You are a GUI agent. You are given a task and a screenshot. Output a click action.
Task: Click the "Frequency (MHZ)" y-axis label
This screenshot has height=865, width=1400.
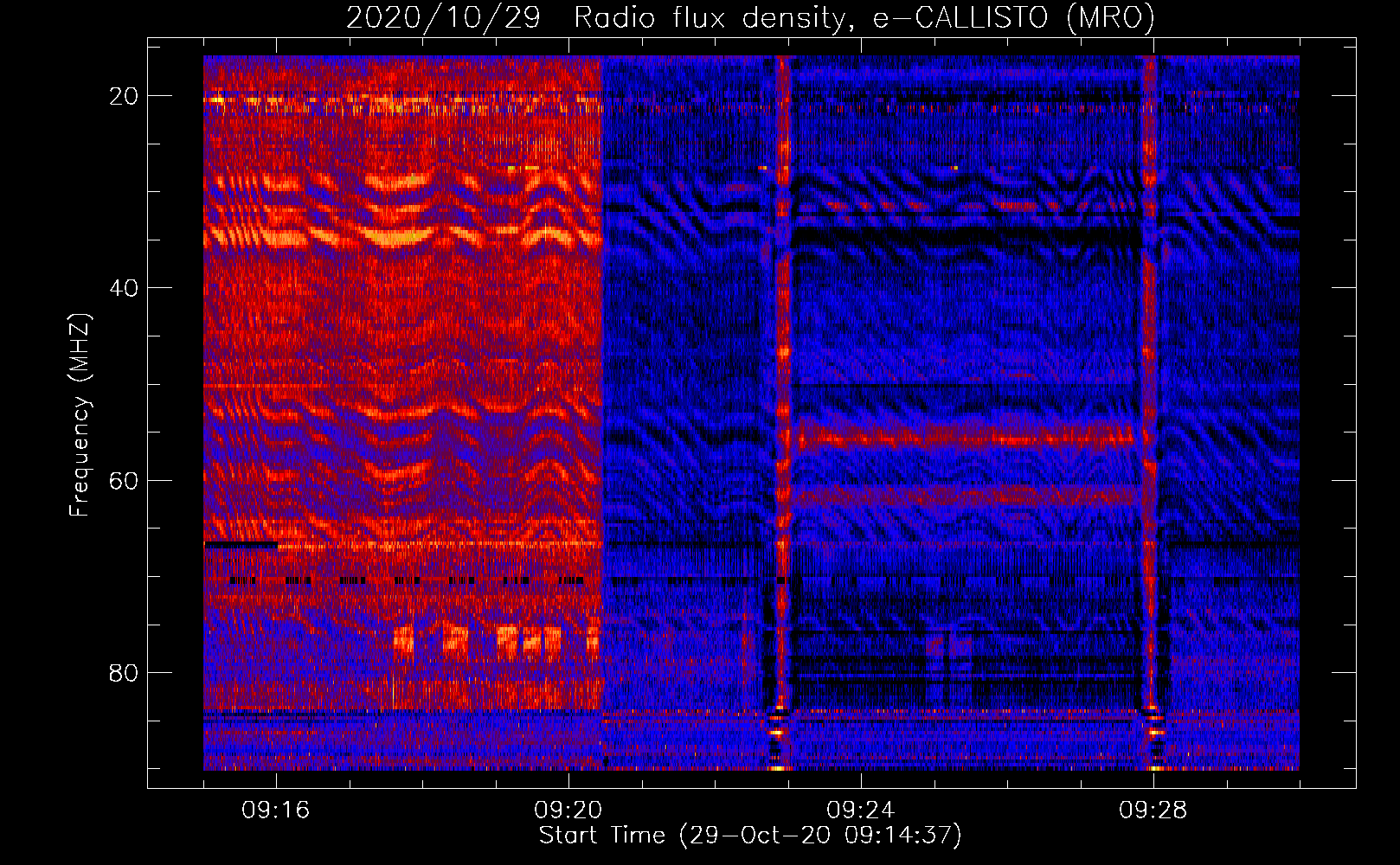(80, 415)
